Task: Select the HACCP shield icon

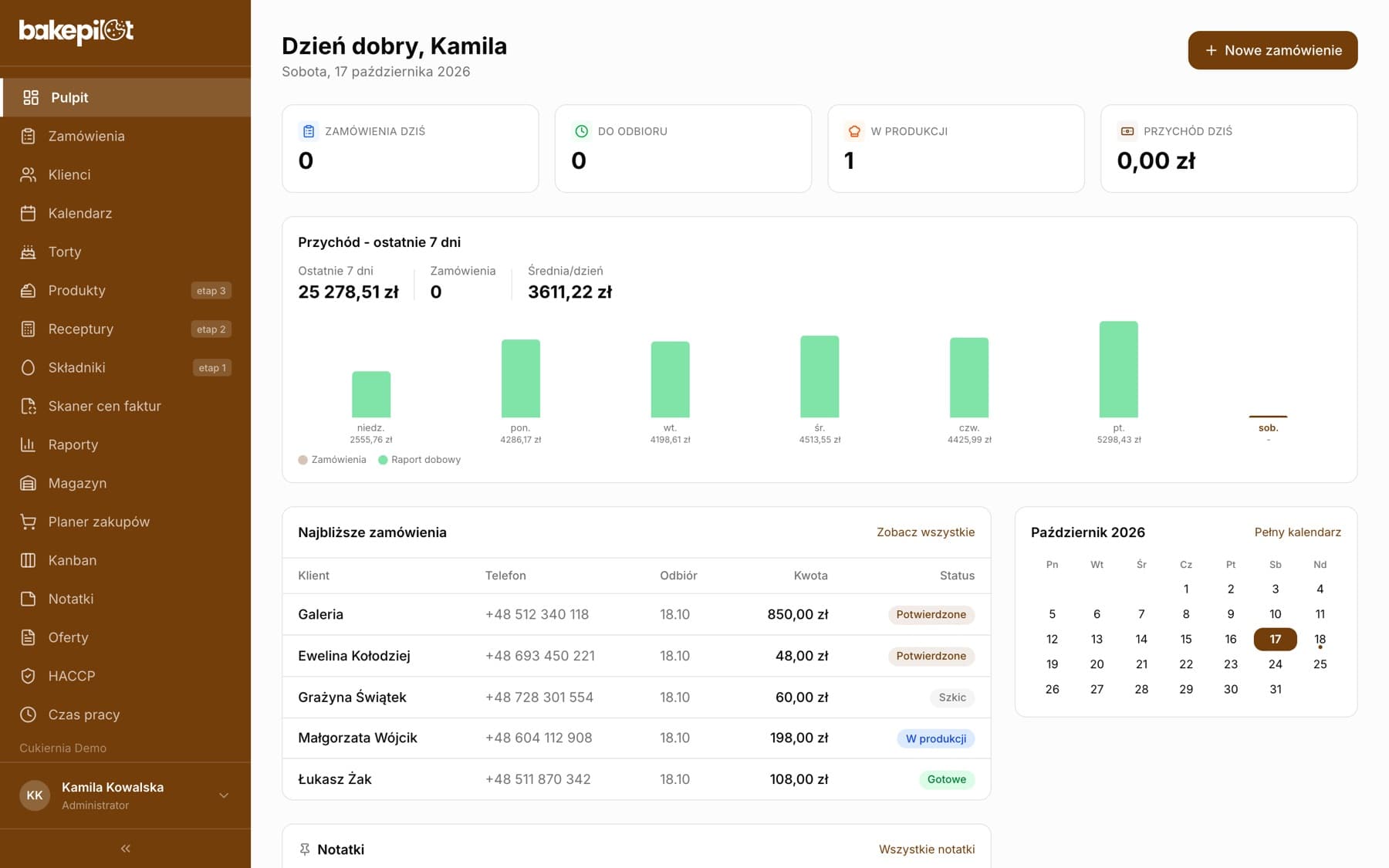Action: point(28,676)
